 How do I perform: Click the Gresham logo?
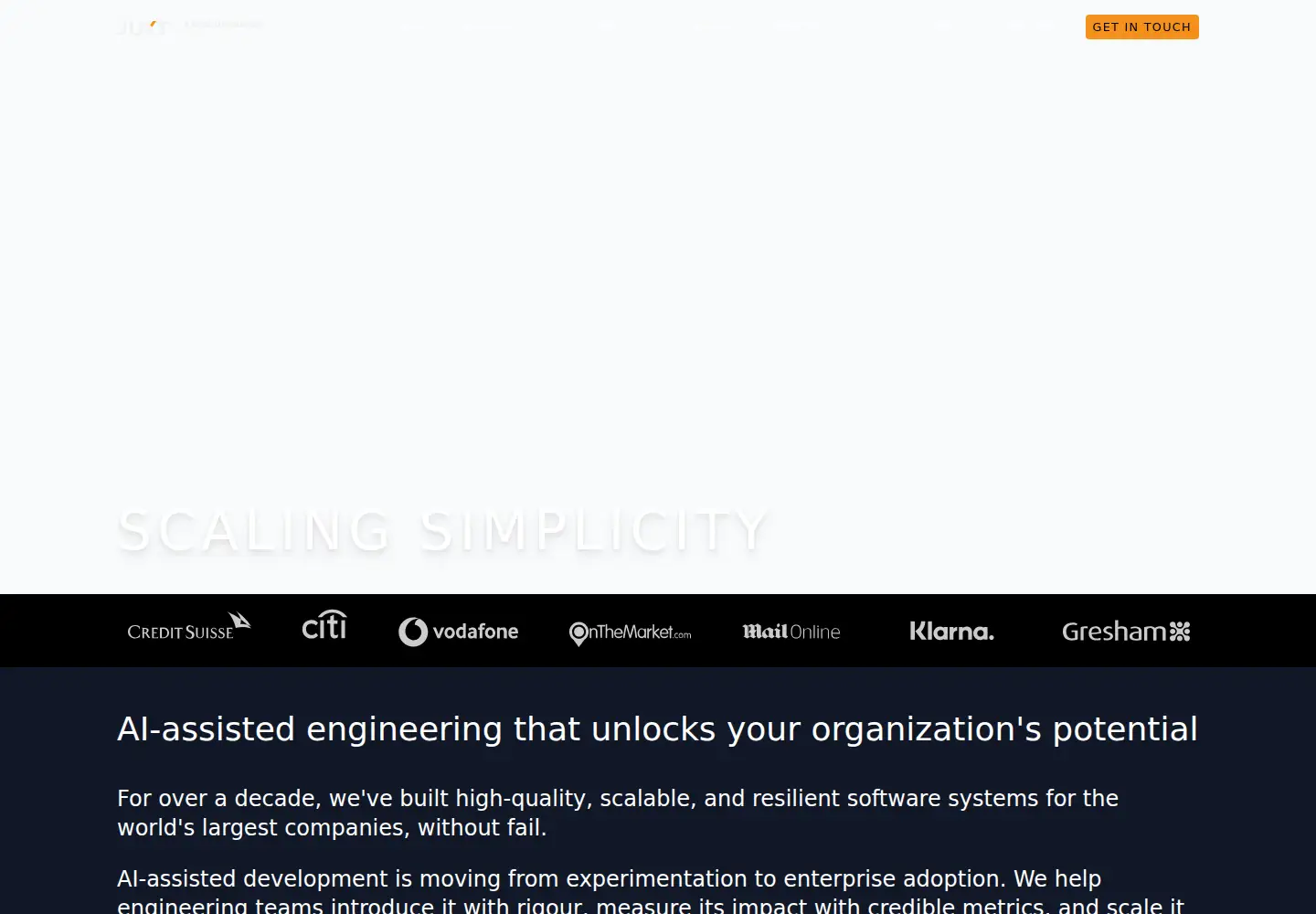[1126, 632]
